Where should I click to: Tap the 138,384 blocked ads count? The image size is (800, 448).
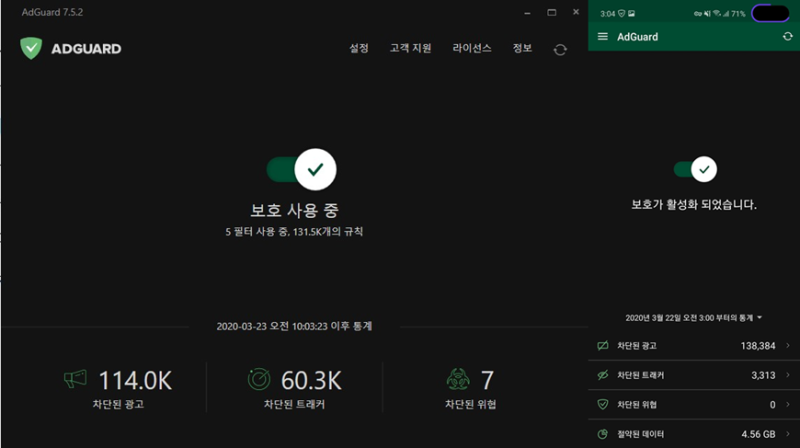click(x=758, y=346)
